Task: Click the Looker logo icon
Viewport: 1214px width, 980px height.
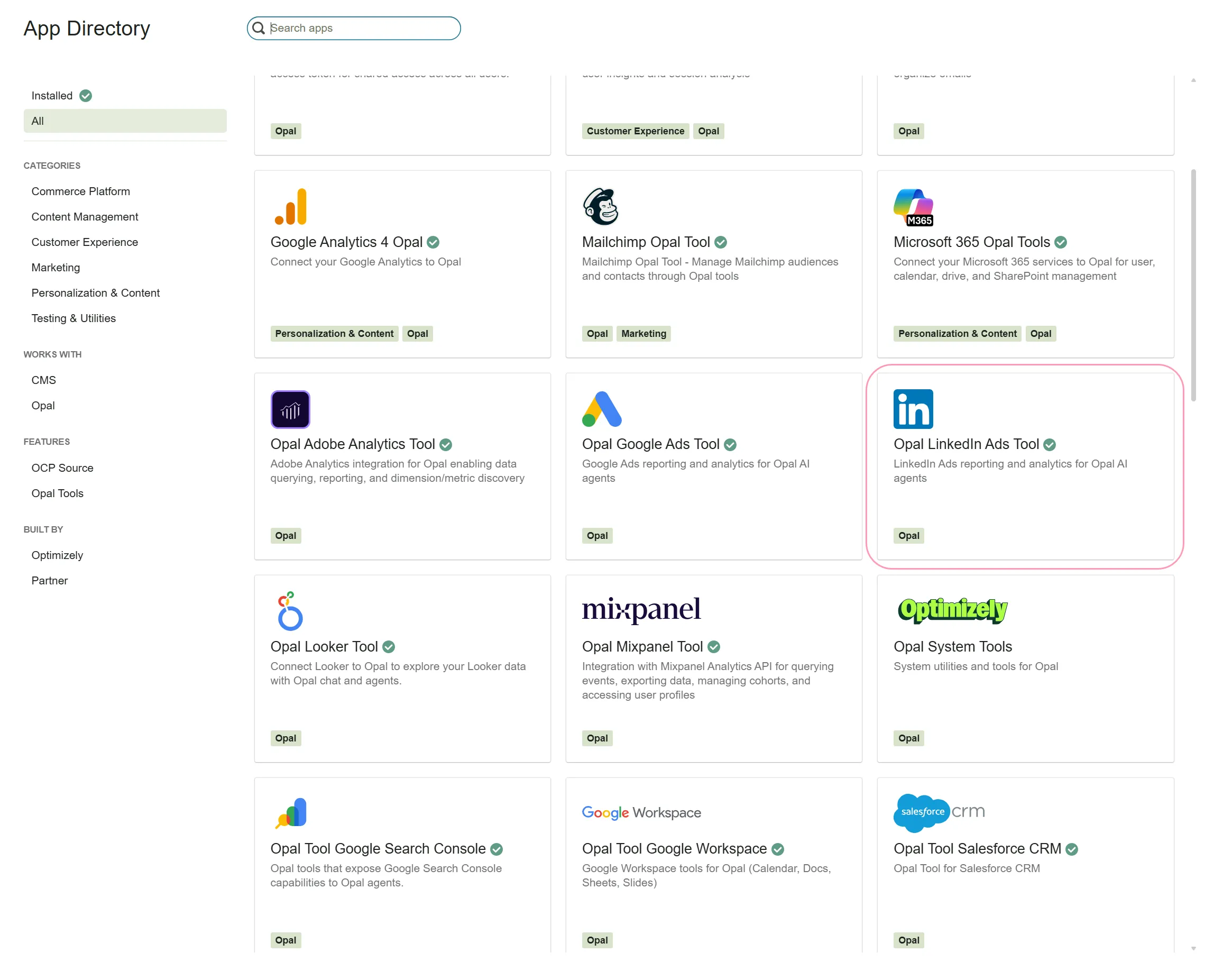Action: pyautogui.click(x=290, y=611)
